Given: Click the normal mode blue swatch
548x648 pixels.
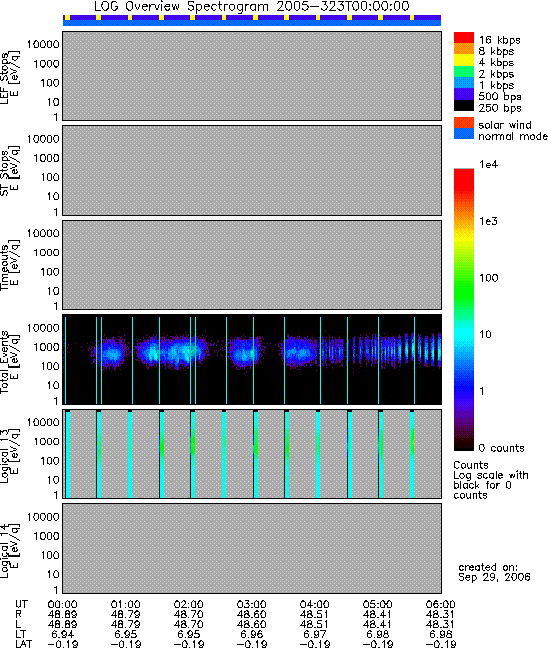Looking at the screenshot, I should [464, 133].
